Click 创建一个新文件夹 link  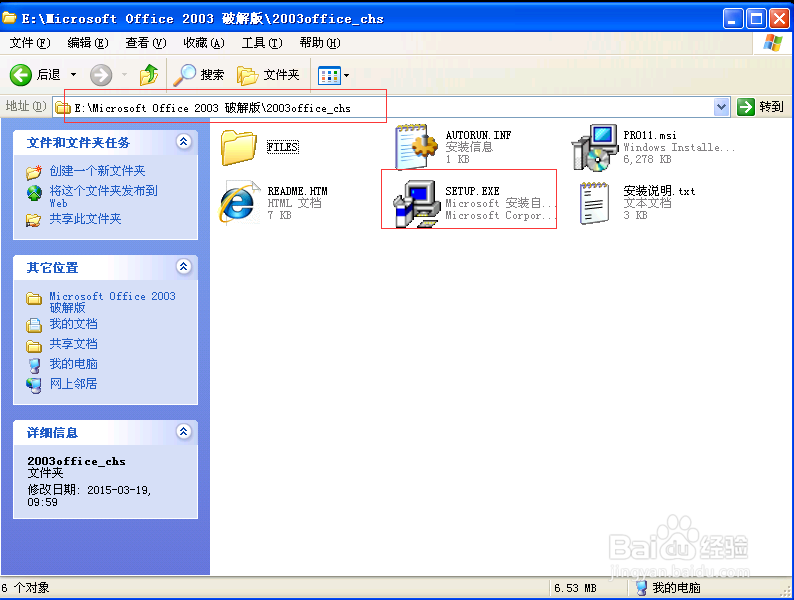point(97,171)
